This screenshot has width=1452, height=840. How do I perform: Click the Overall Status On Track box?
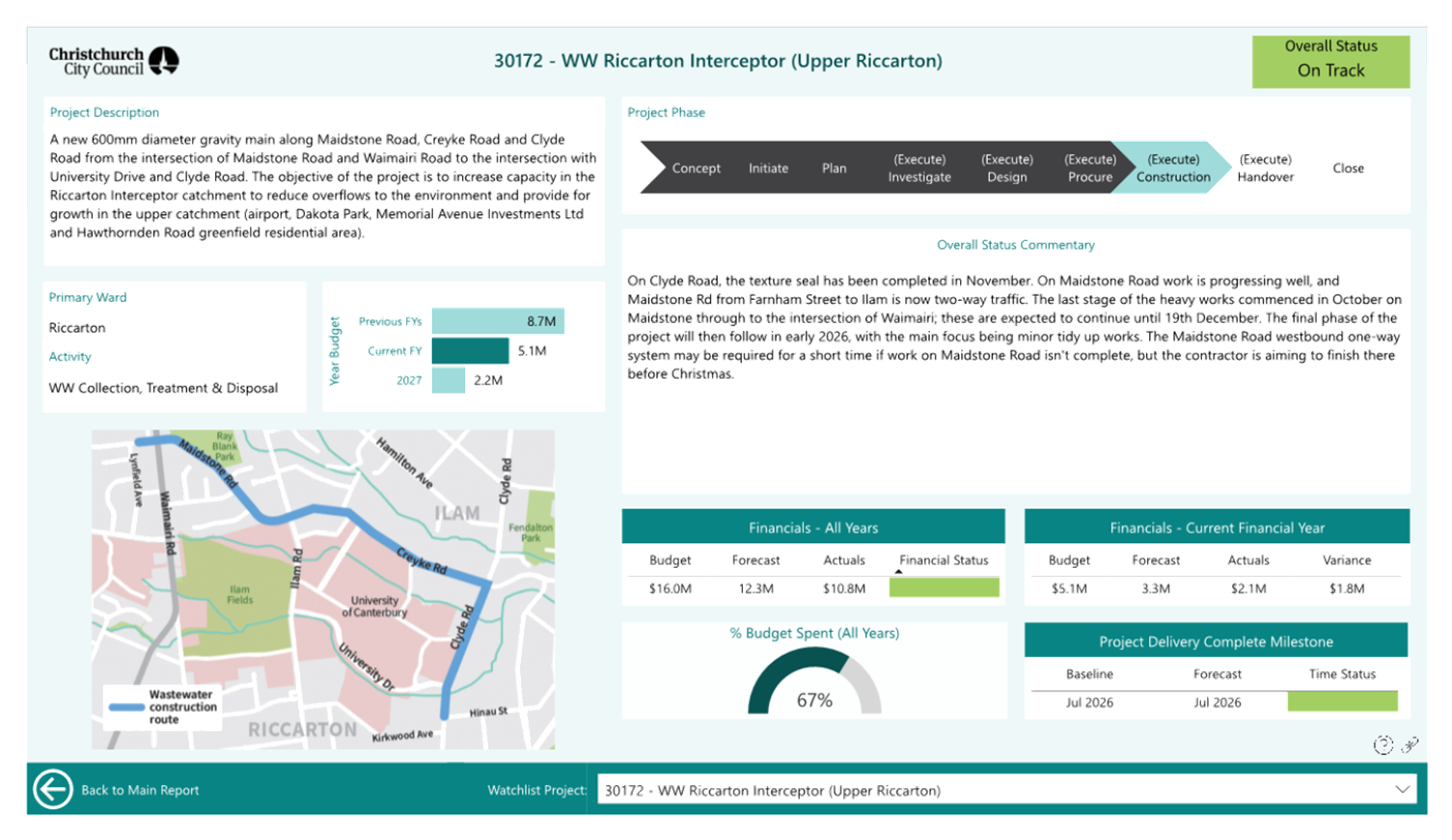click(x=1330, y=62)
